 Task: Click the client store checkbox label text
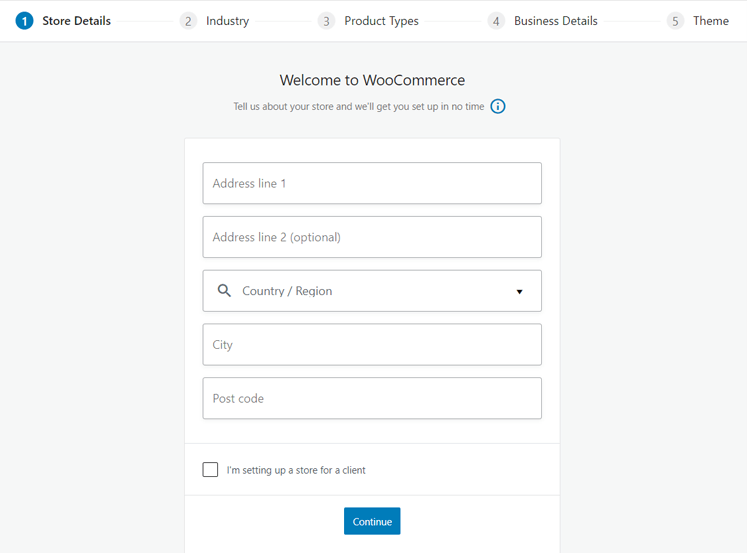pos(296,470)
